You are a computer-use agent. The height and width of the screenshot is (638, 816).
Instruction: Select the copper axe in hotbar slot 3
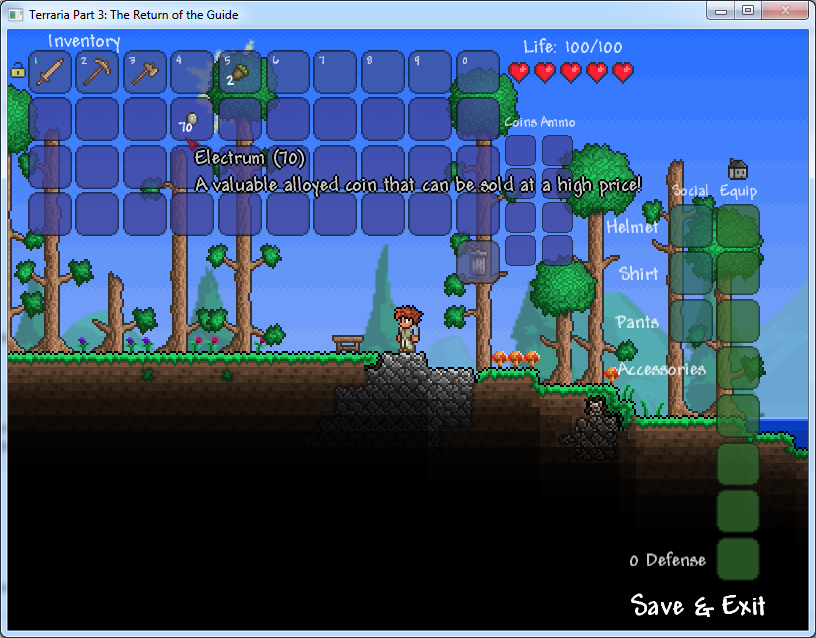145,72
